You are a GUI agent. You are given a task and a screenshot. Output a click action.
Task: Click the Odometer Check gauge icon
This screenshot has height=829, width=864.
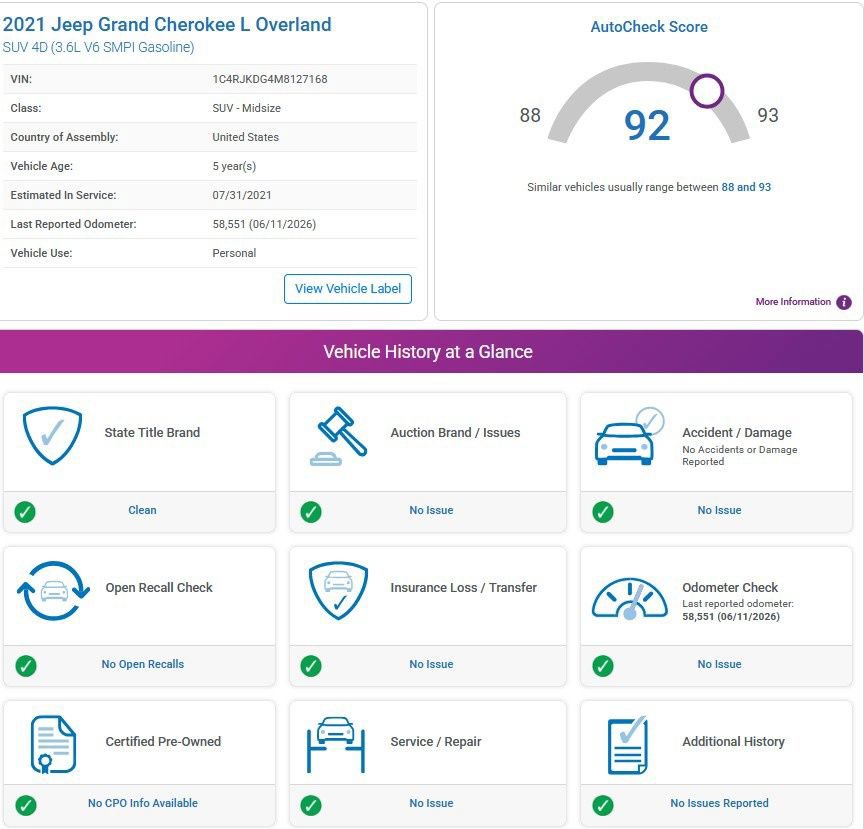629,599
